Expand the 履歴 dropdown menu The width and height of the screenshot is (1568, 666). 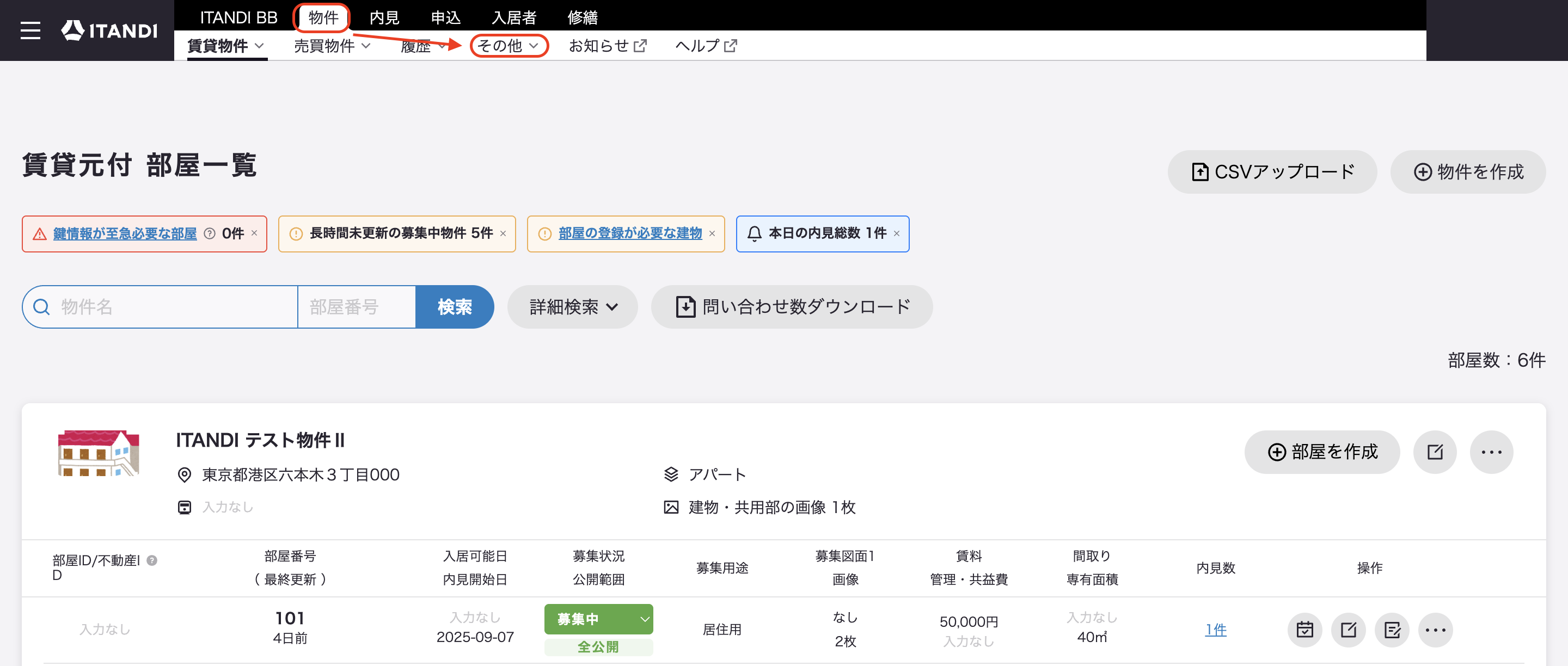tap(424, 46)
